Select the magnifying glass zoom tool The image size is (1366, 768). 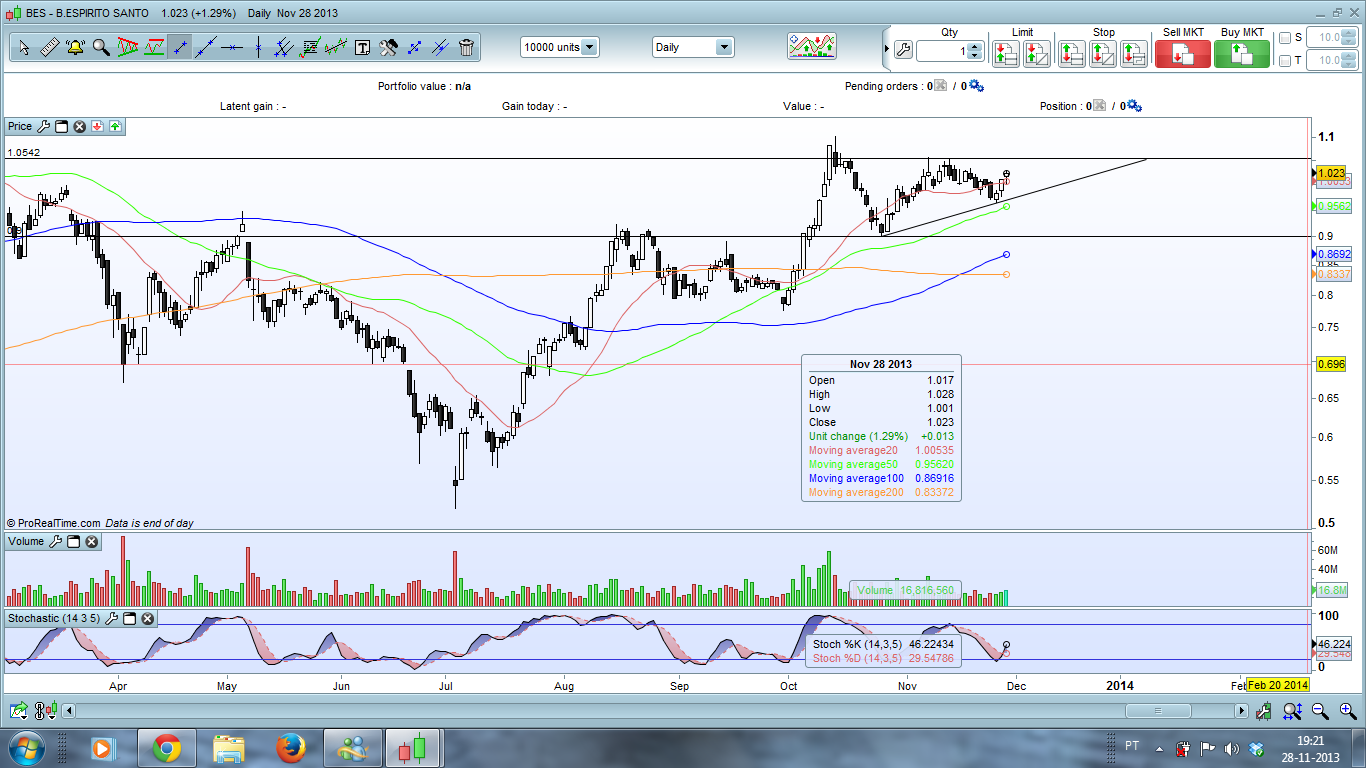coord(101,47)
